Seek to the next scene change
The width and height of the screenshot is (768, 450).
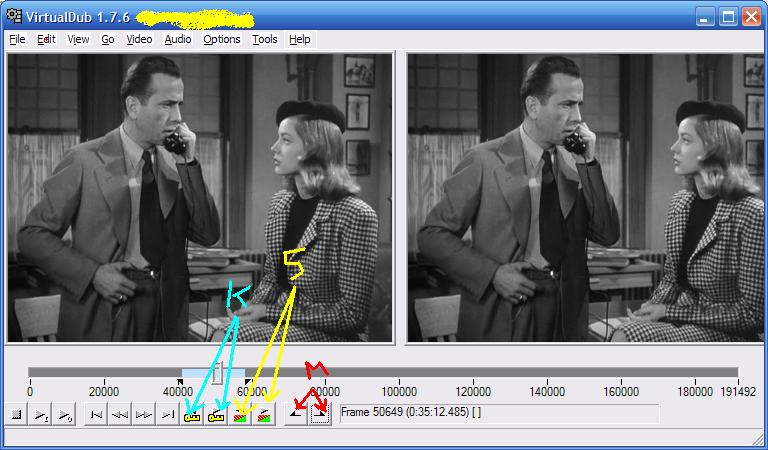(x=264, y=414)
